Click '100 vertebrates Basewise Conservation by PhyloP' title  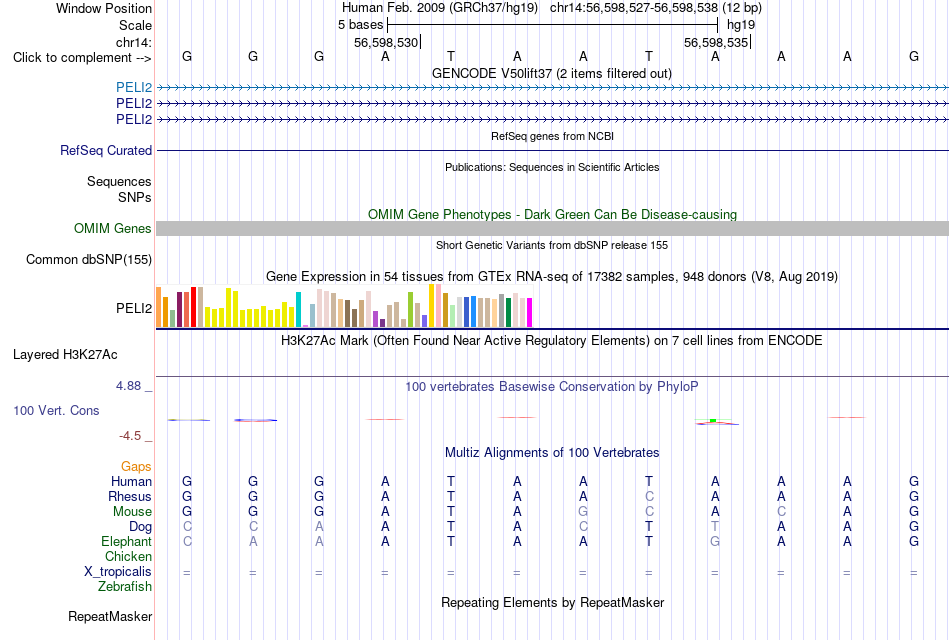point(552,387)
